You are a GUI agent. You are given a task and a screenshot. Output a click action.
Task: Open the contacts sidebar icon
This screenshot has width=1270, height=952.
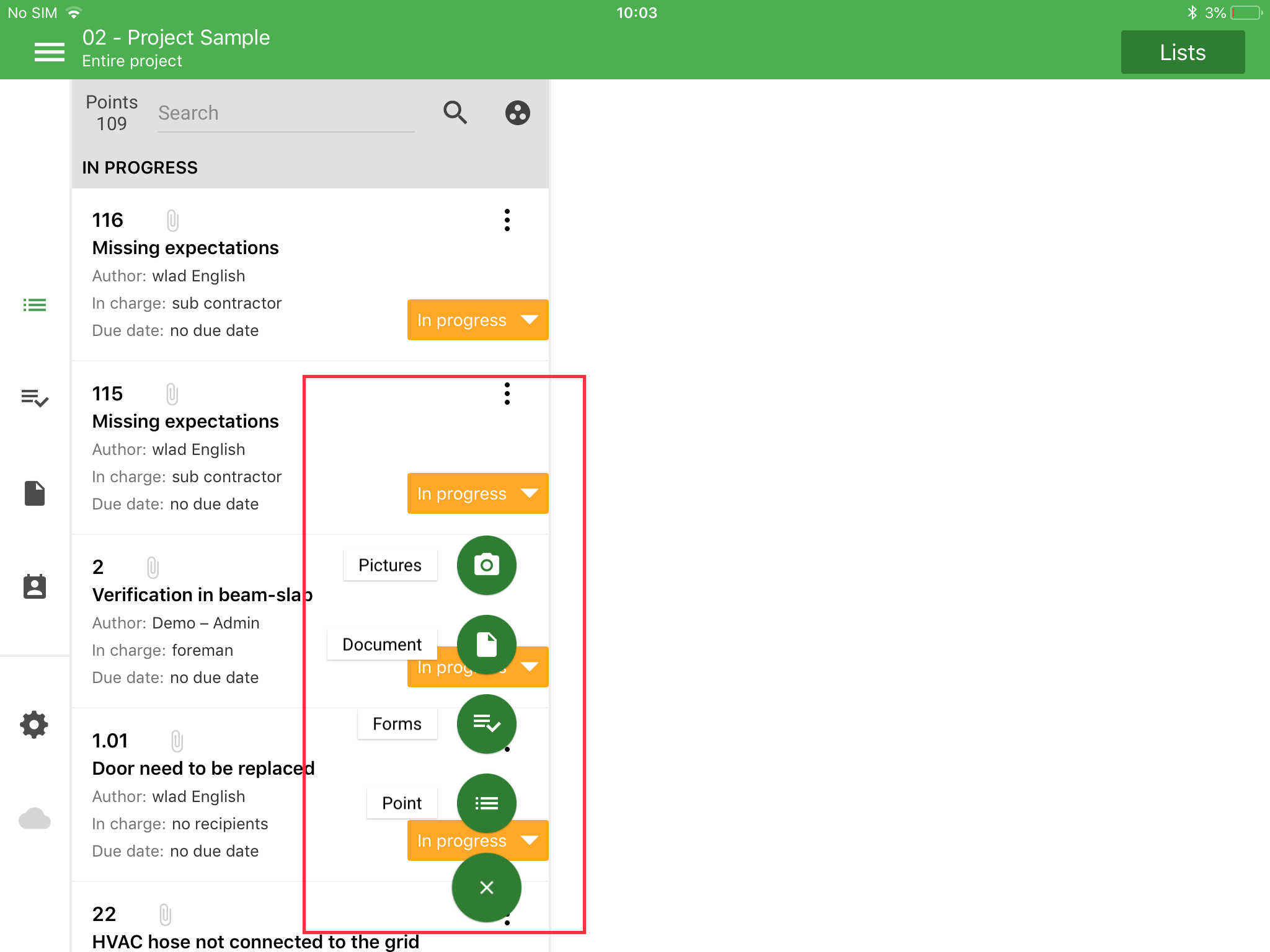tap(35, 586)
